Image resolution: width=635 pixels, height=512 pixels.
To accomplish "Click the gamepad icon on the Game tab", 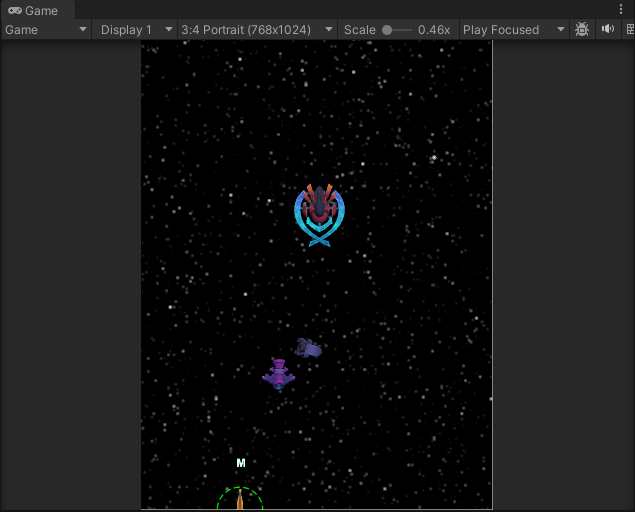I will (x=14, y=10).
